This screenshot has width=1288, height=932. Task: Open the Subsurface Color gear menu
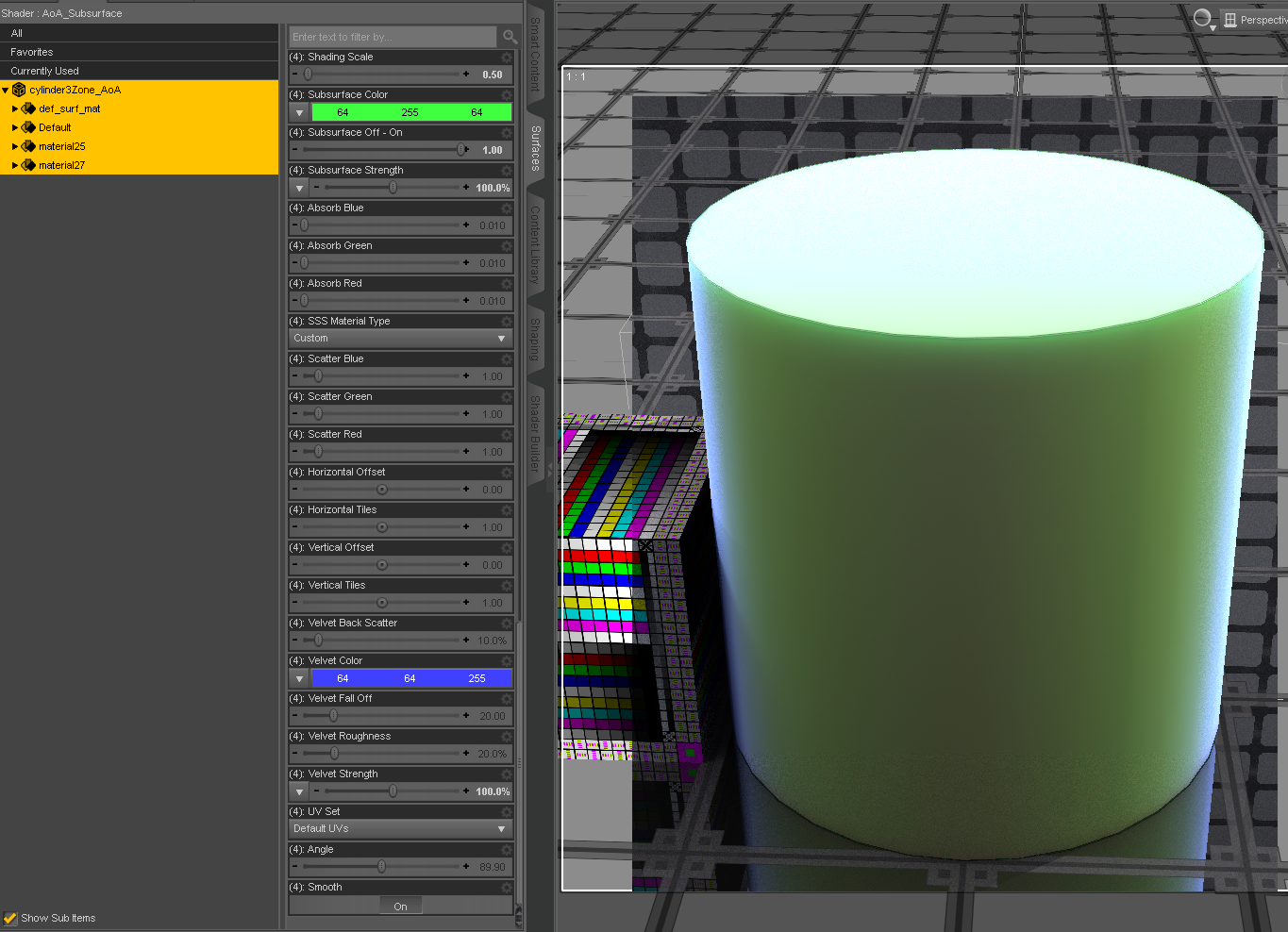pos(507,95)
